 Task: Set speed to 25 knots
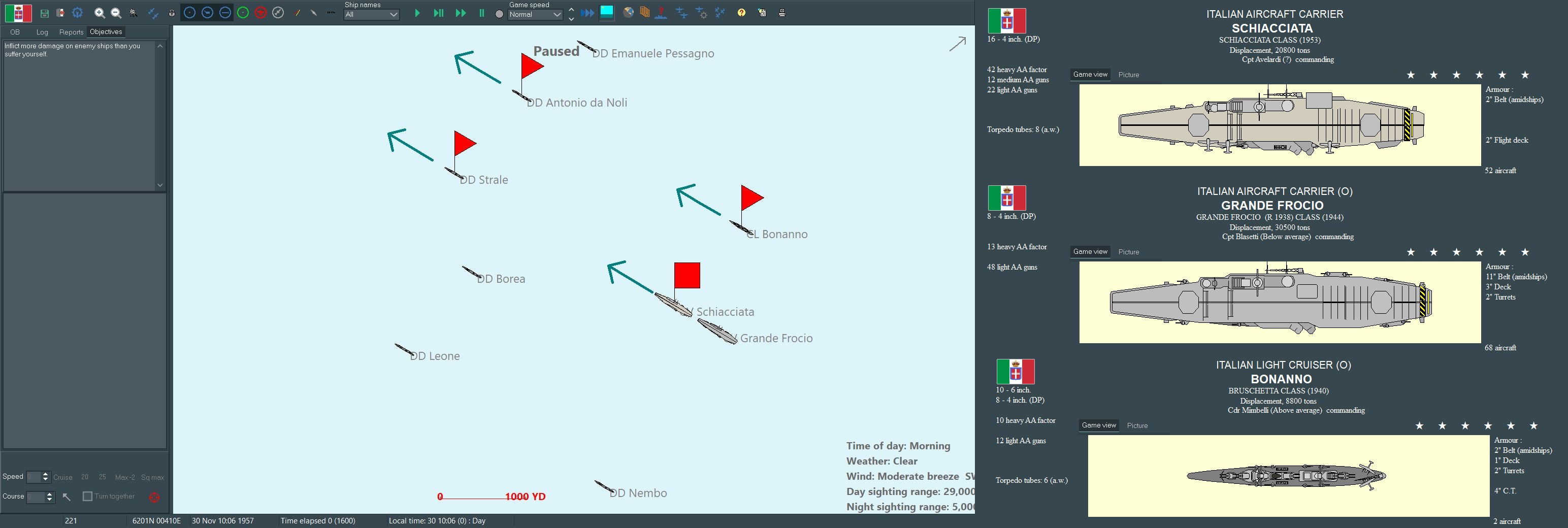point(102,478)
